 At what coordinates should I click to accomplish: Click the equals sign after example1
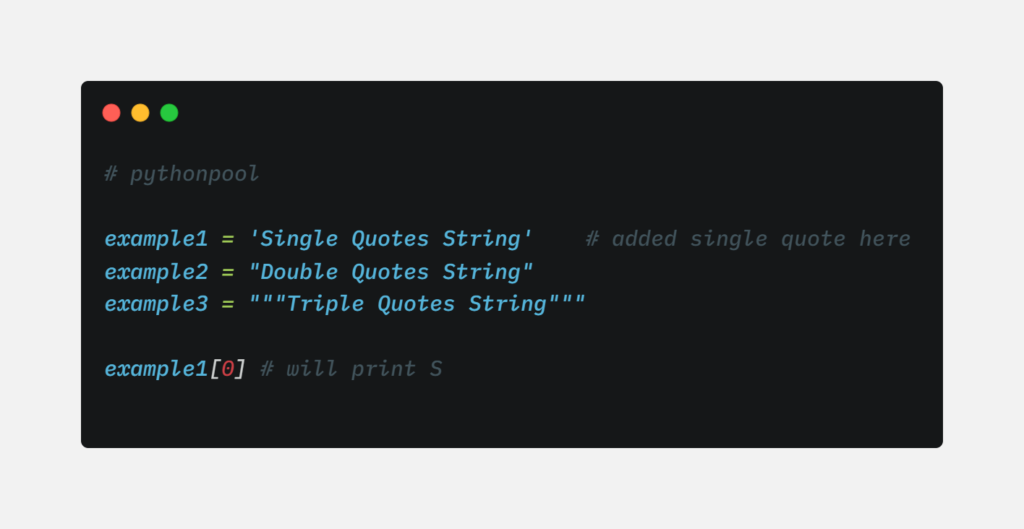(228, 239)
